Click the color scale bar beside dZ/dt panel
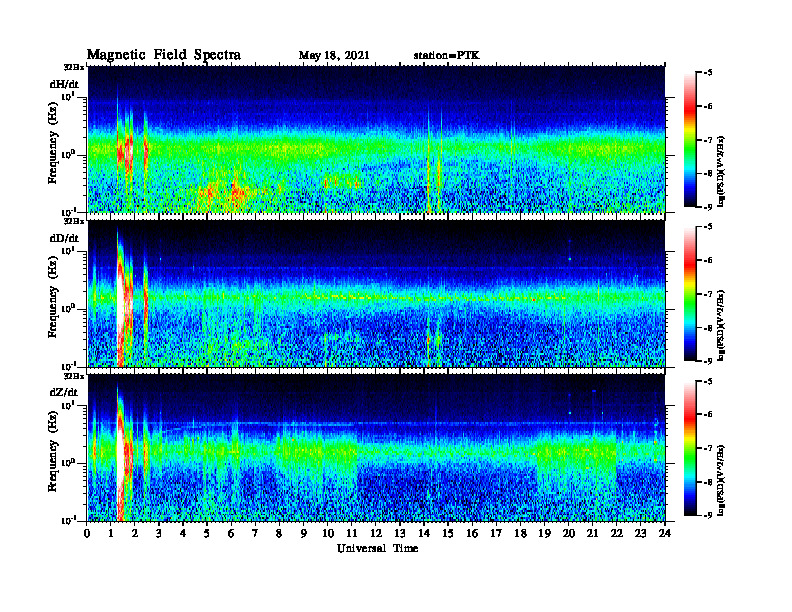The width and height of the screenshot is (792, 612). coord(689,448)
